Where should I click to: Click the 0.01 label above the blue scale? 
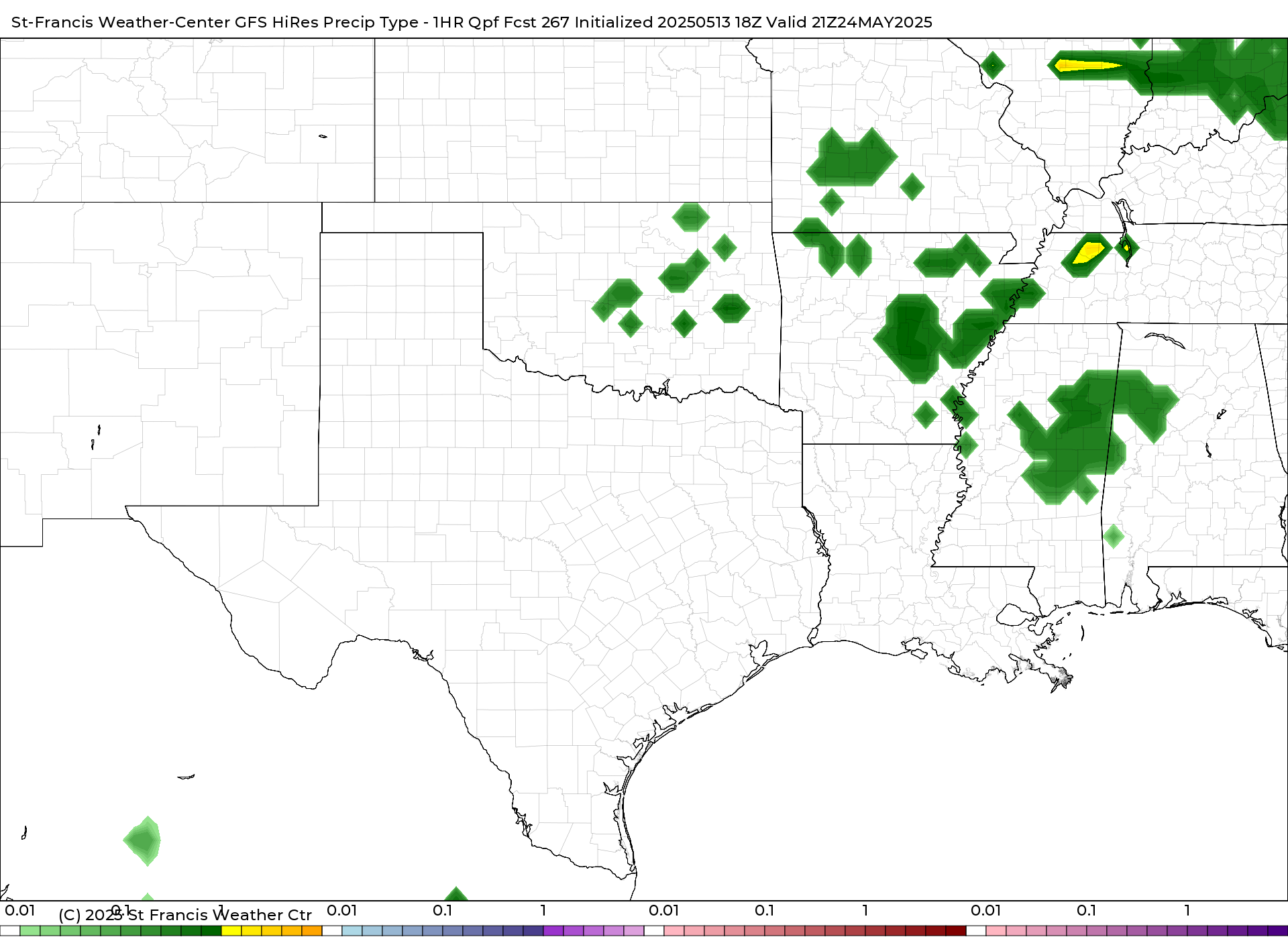click(x=342, y=910)
